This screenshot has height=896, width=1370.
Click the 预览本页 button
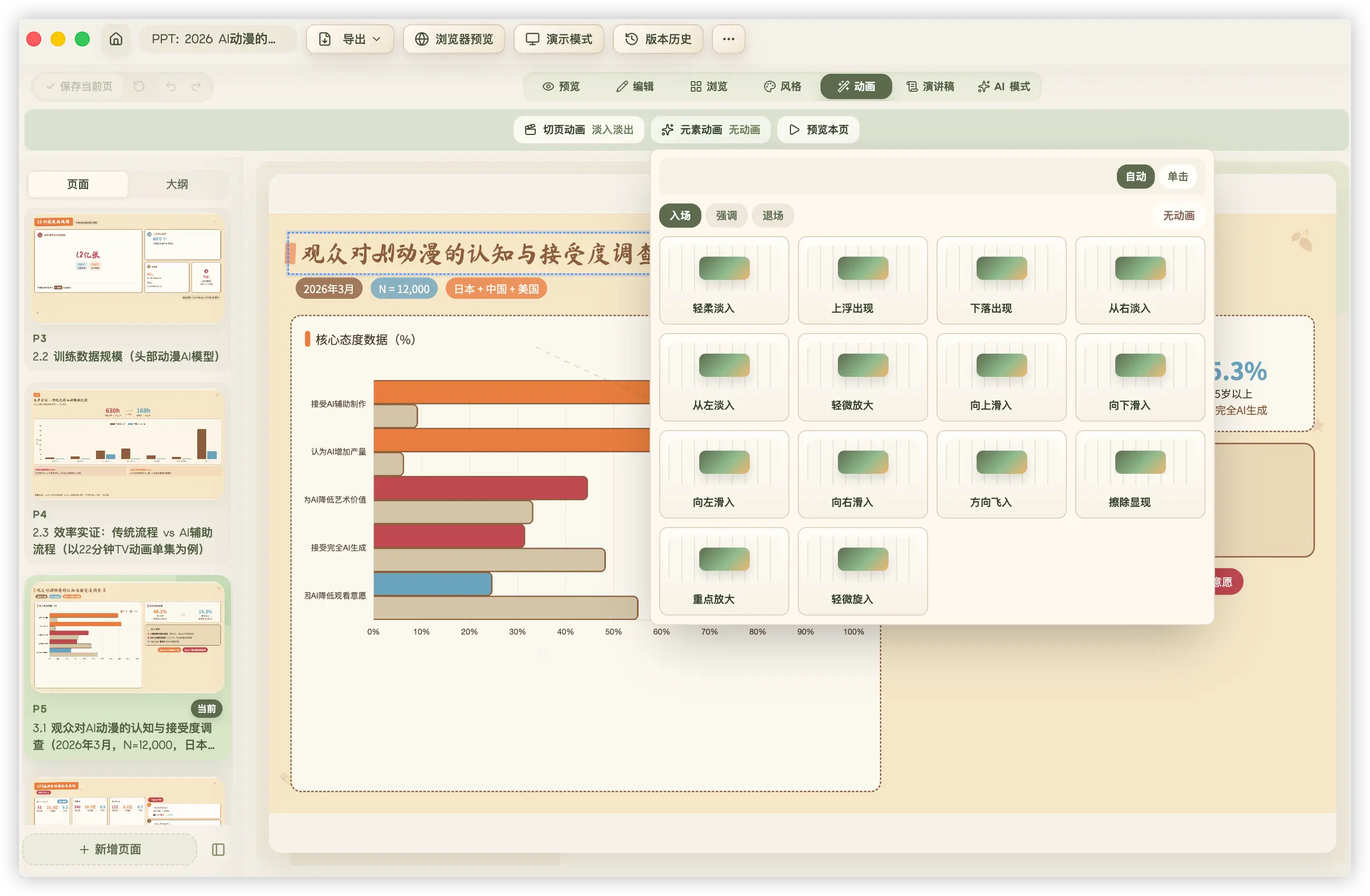pyautogui.click(x=818, y=130)
